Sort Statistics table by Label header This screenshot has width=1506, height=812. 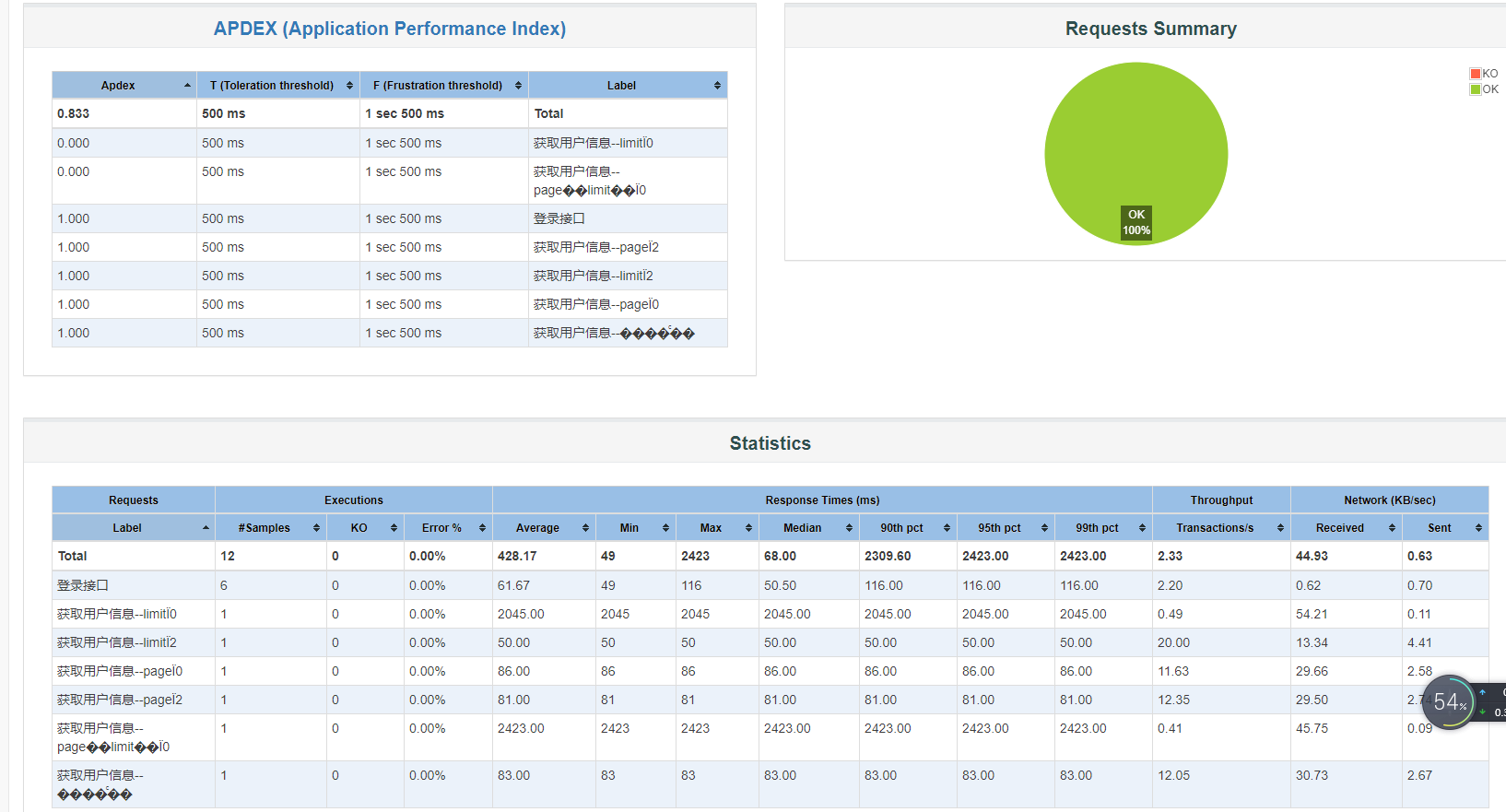click(133, 527)
